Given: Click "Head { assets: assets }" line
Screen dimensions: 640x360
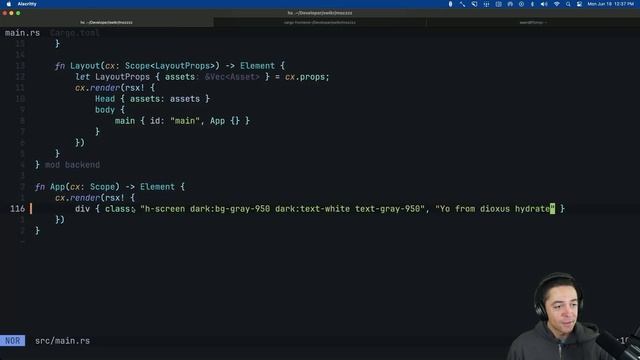Looking at the screenshot, I should (152, 99).
